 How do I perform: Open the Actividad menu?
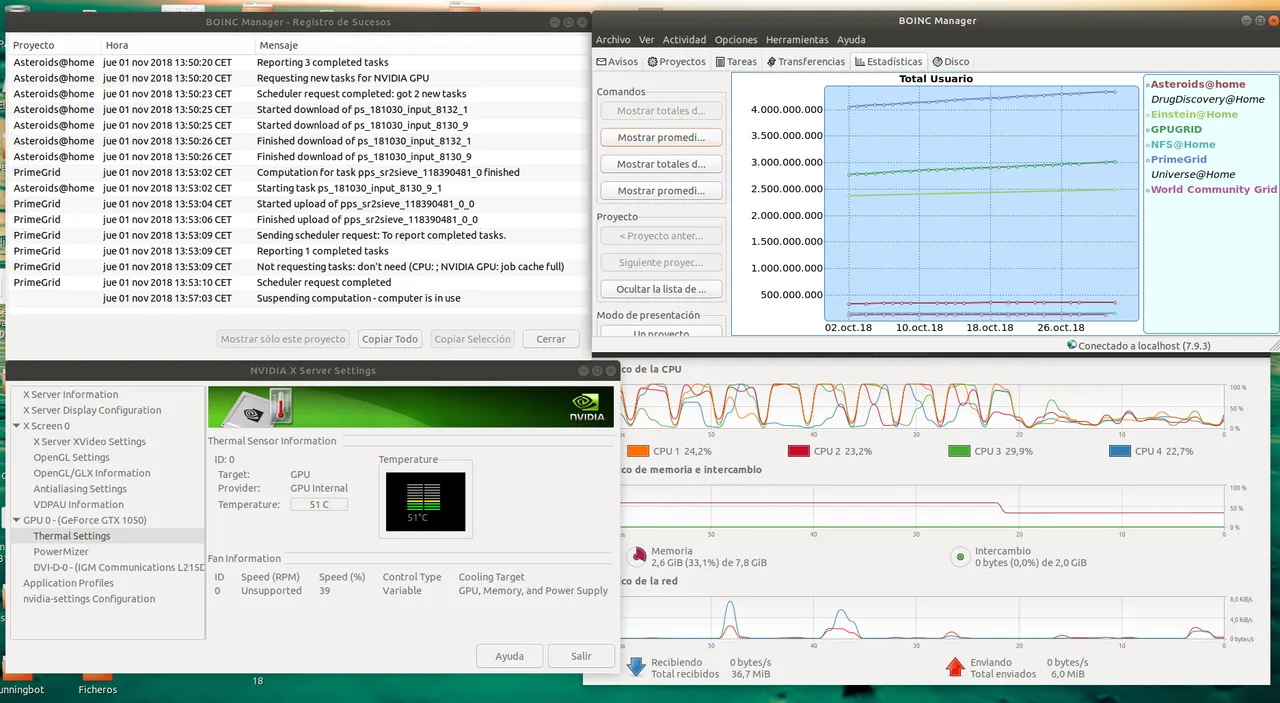coord(684,40)
